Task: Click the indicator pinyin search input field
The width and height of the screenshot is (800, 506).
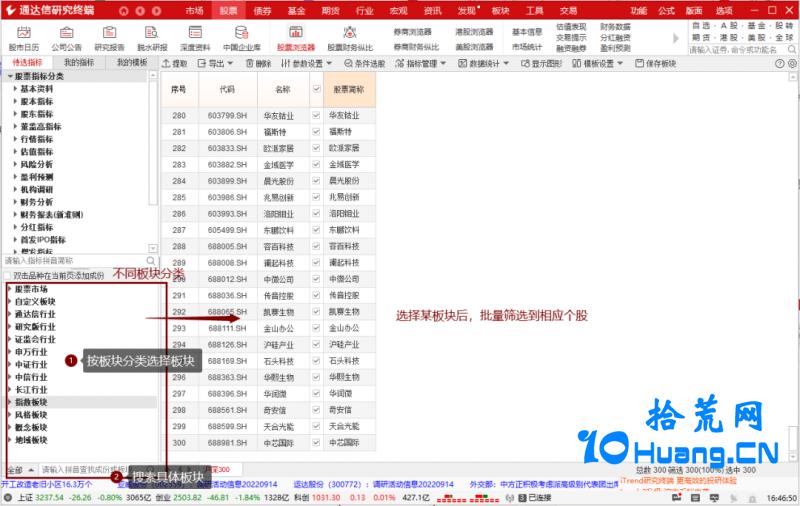Action: click(74, 261)
